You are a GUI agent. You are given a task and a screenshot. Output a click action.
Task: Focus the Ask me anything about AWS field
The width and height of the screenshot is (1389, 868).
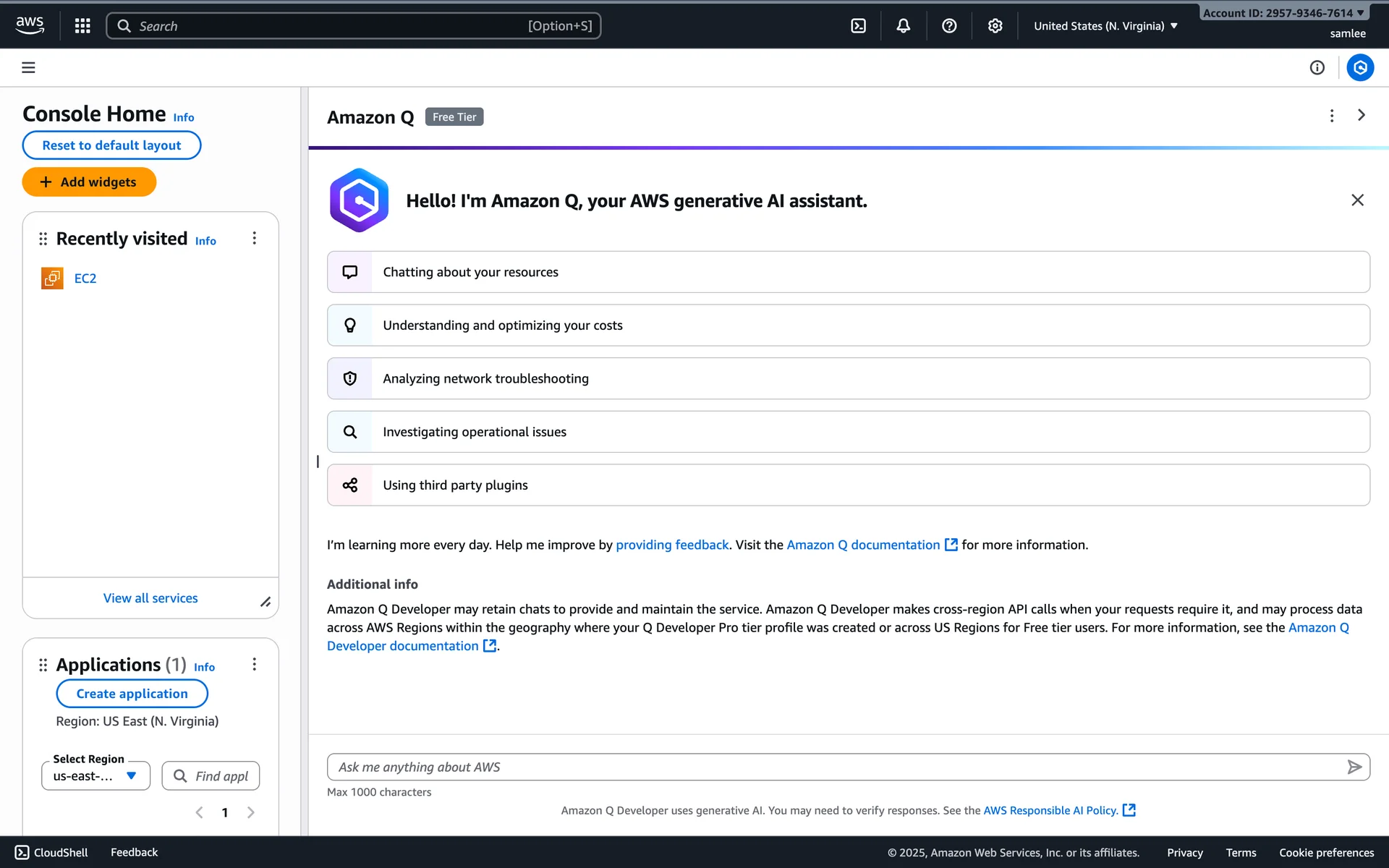click(832, 767)
